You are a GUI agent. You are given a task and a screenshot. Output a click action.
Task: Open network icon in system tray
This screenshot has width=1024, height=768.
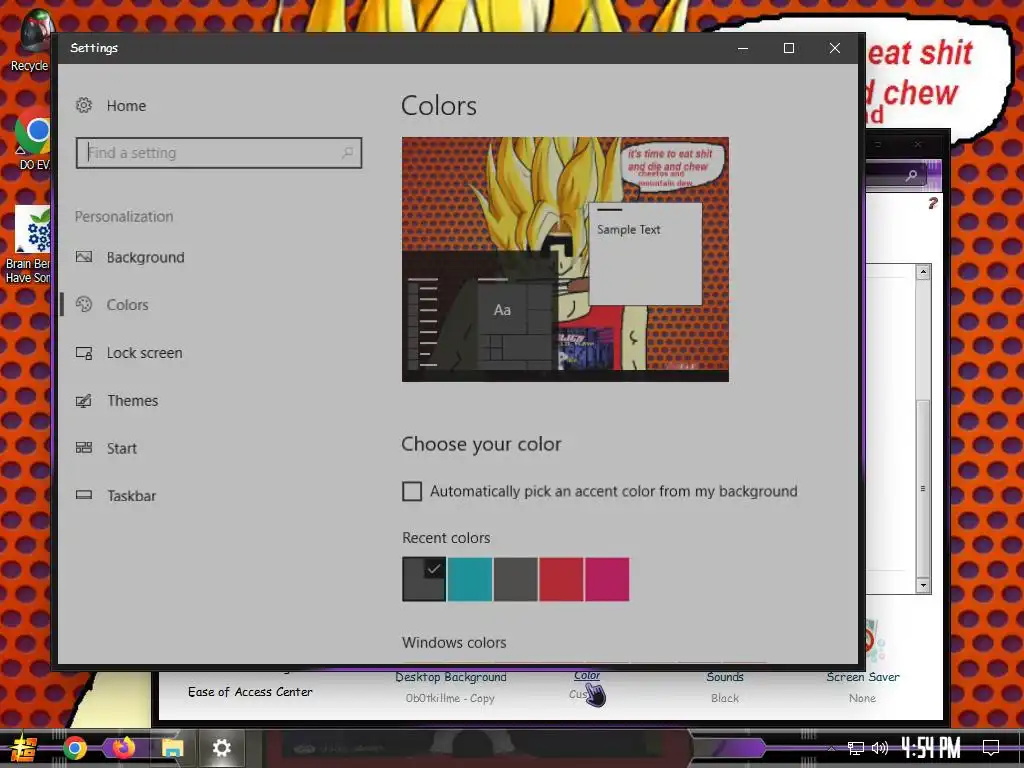856,748
